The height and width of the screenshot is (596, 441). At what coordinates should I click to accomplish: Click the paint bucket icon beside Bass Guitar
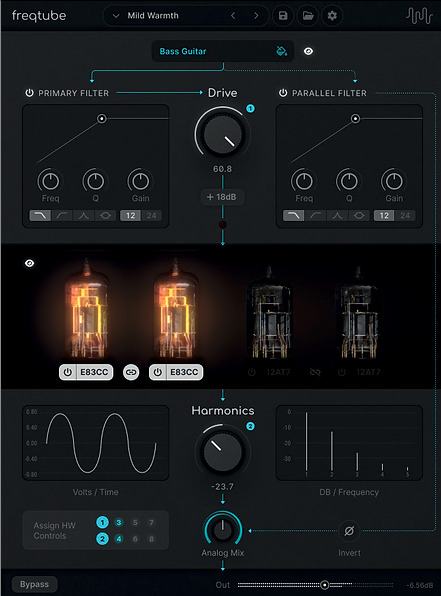pyautogui.click(x=281, y=51)
